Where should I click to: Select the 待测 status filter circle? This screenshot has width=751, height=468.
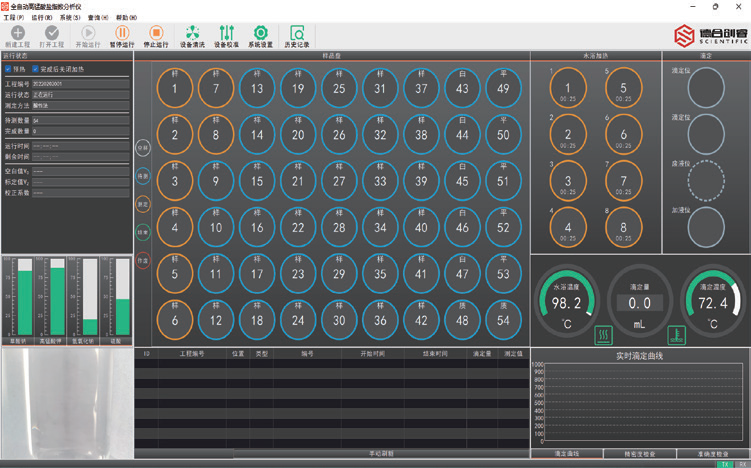pos(143,175)
